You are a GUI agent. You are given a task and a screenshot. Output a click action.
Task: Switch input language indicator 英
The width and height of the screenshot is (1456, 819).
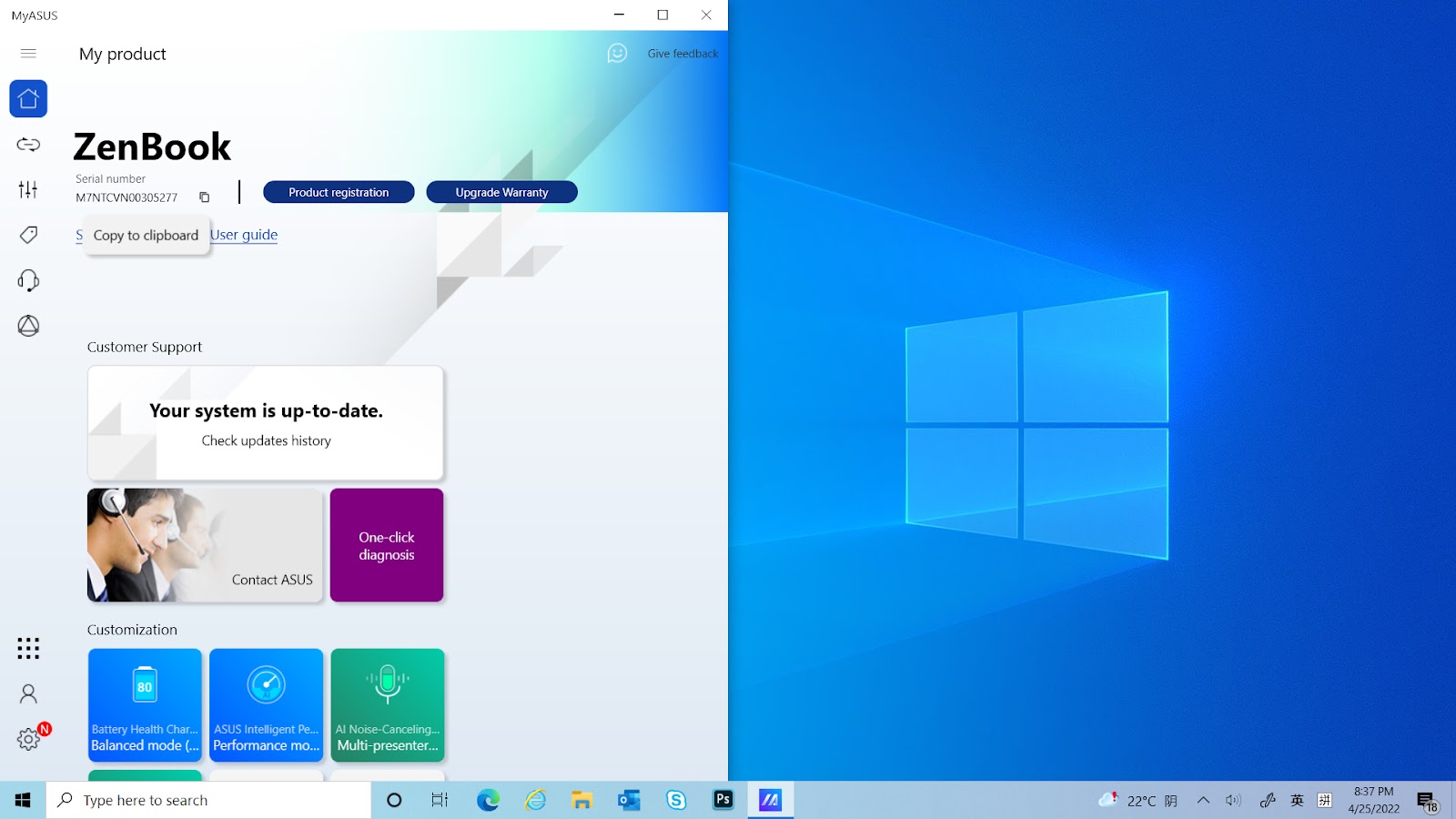pos(1297,800)
